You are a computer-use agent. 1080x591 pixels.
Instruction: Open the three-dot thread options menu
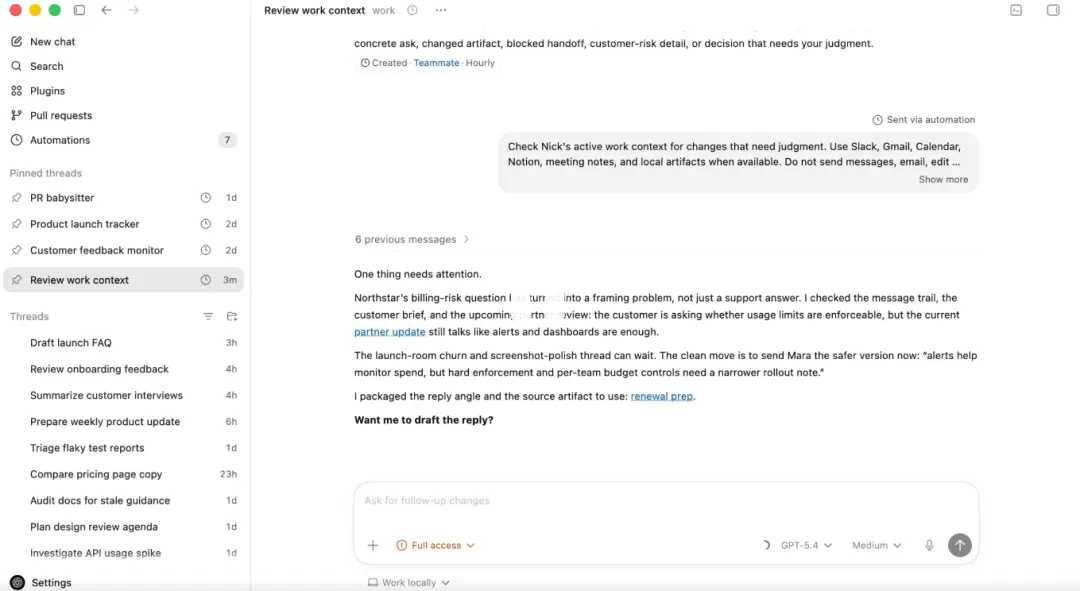[x=441, y=10]
